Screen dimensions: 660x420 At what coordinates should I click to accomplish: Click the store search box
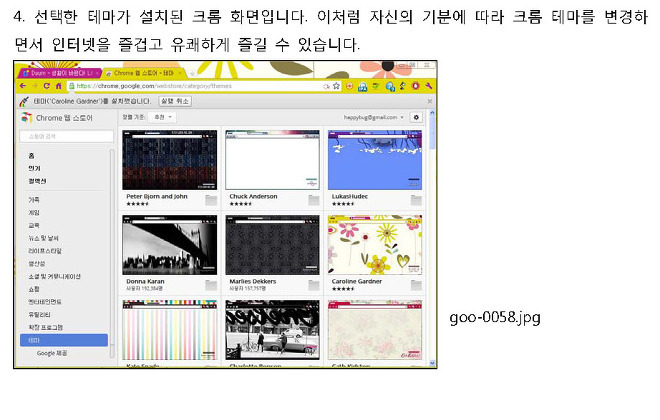pos(67,136)
